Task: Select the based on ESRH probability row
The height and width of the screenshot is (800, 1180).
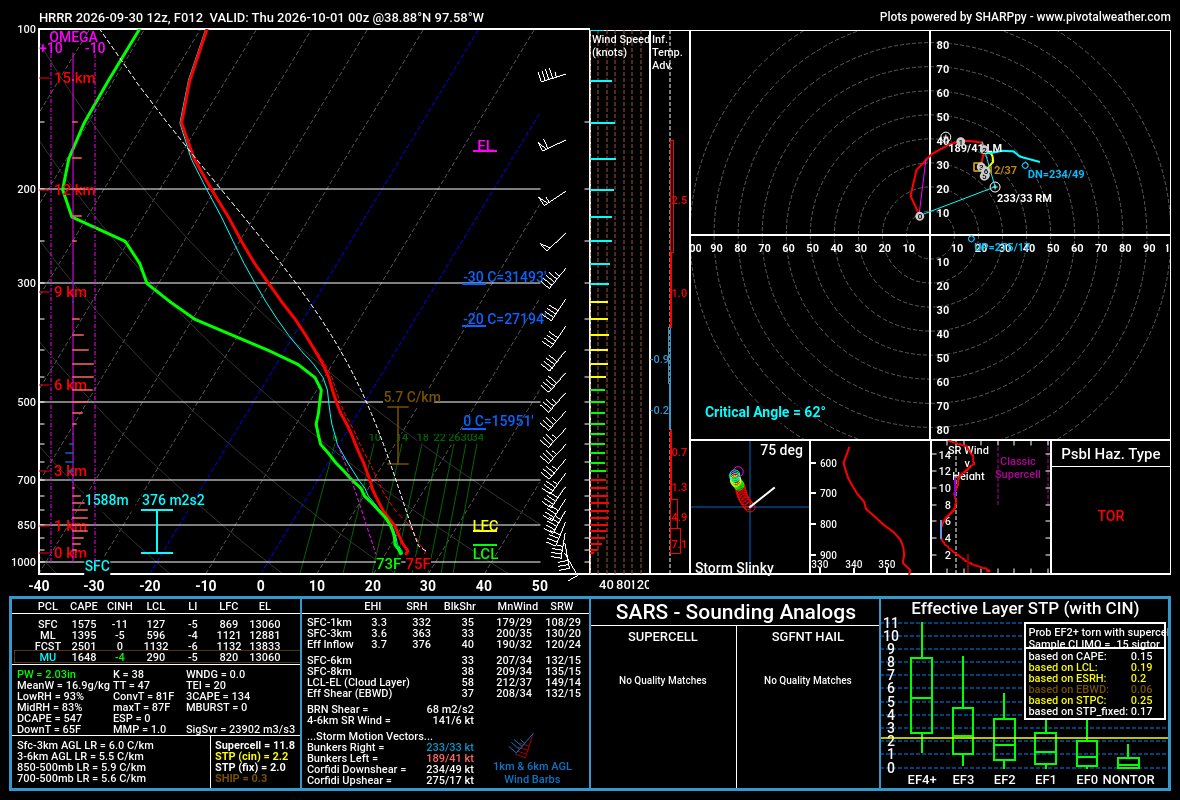Action: [1090, 678]
